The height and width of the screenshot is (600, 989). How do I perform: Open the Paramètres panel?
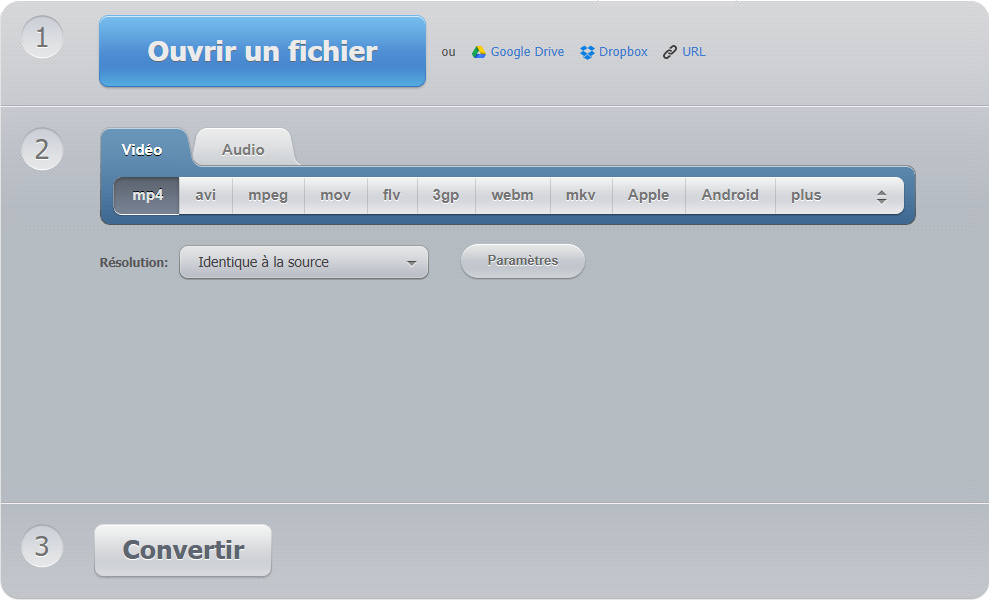pos(522,260)
